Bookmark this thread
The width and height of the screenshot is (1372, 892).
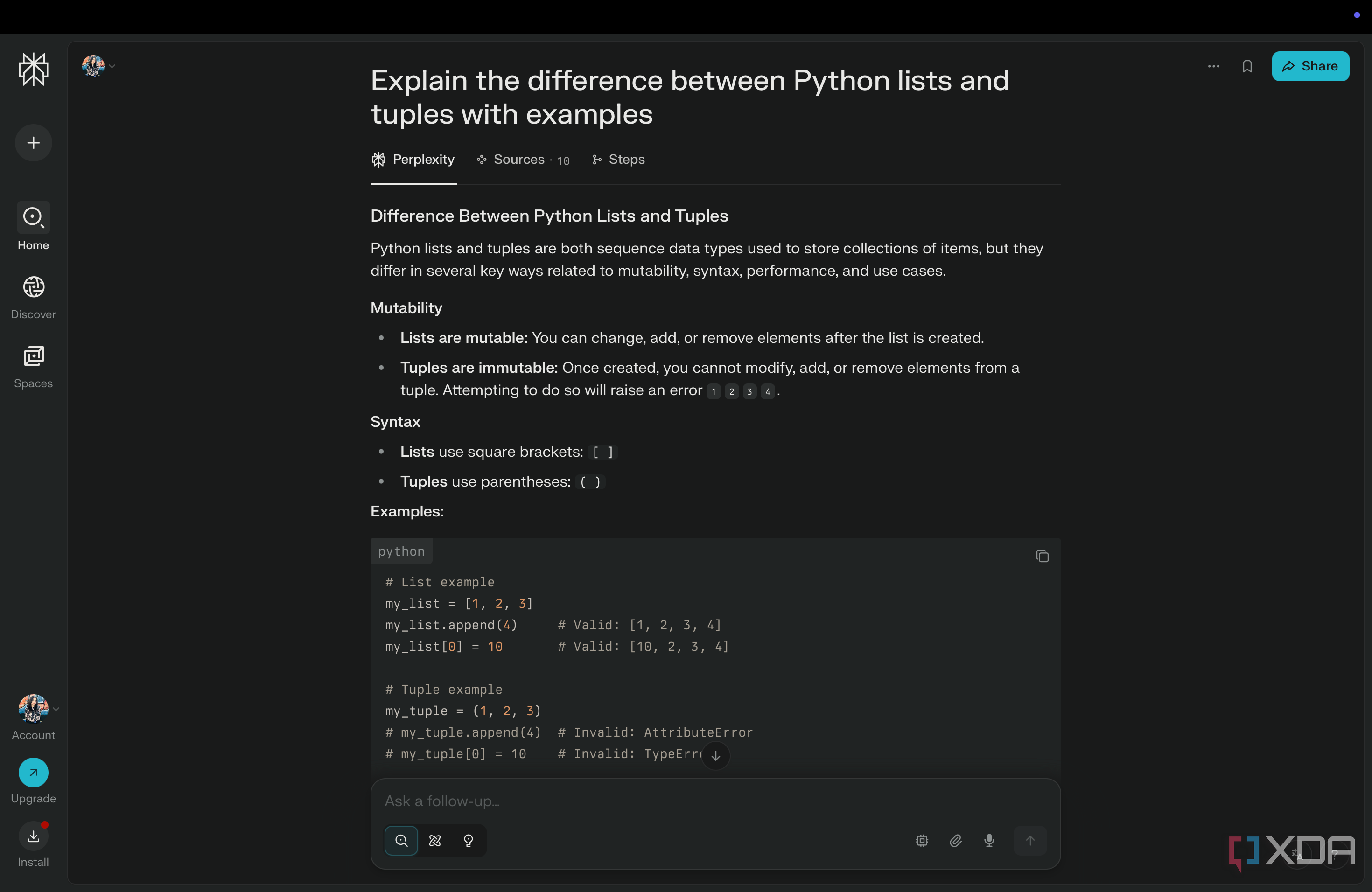point(1247,66)
